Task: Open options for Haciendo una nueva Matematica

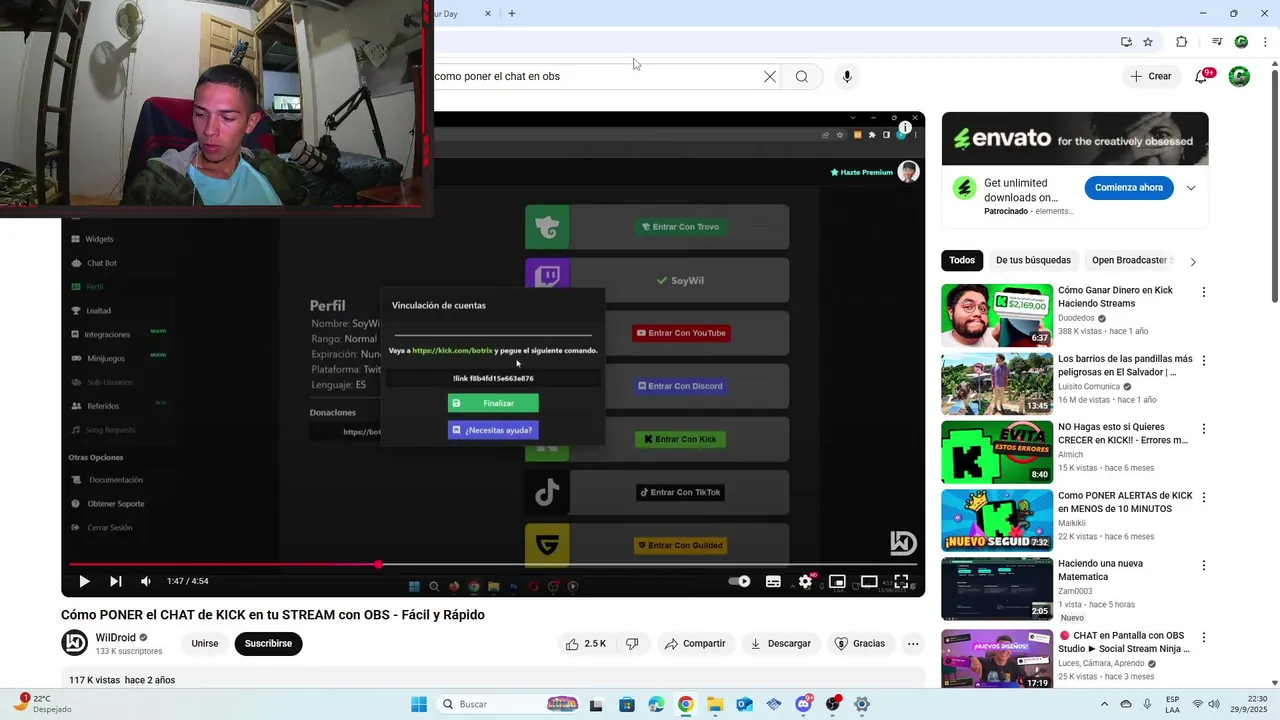Action: click(x=1204, y=565)
